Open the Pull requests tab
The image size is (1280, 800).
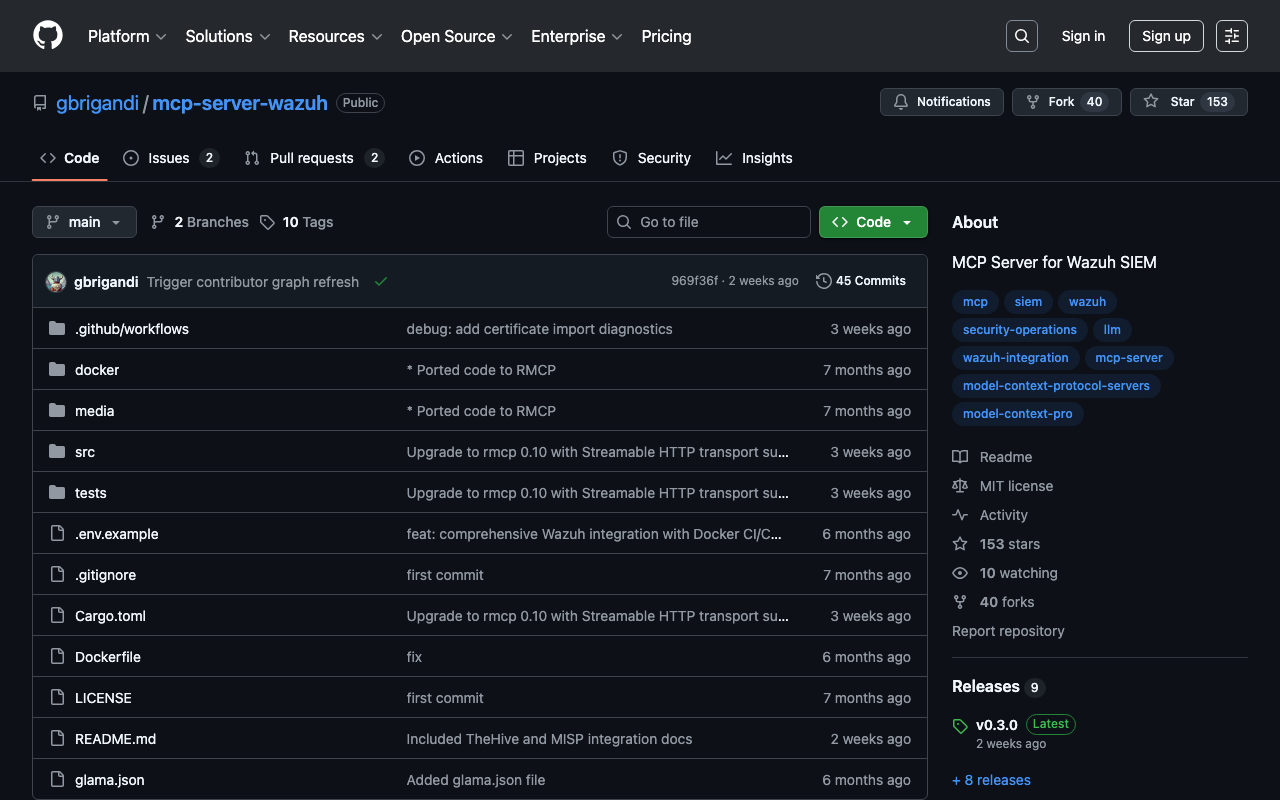(312, 158)
